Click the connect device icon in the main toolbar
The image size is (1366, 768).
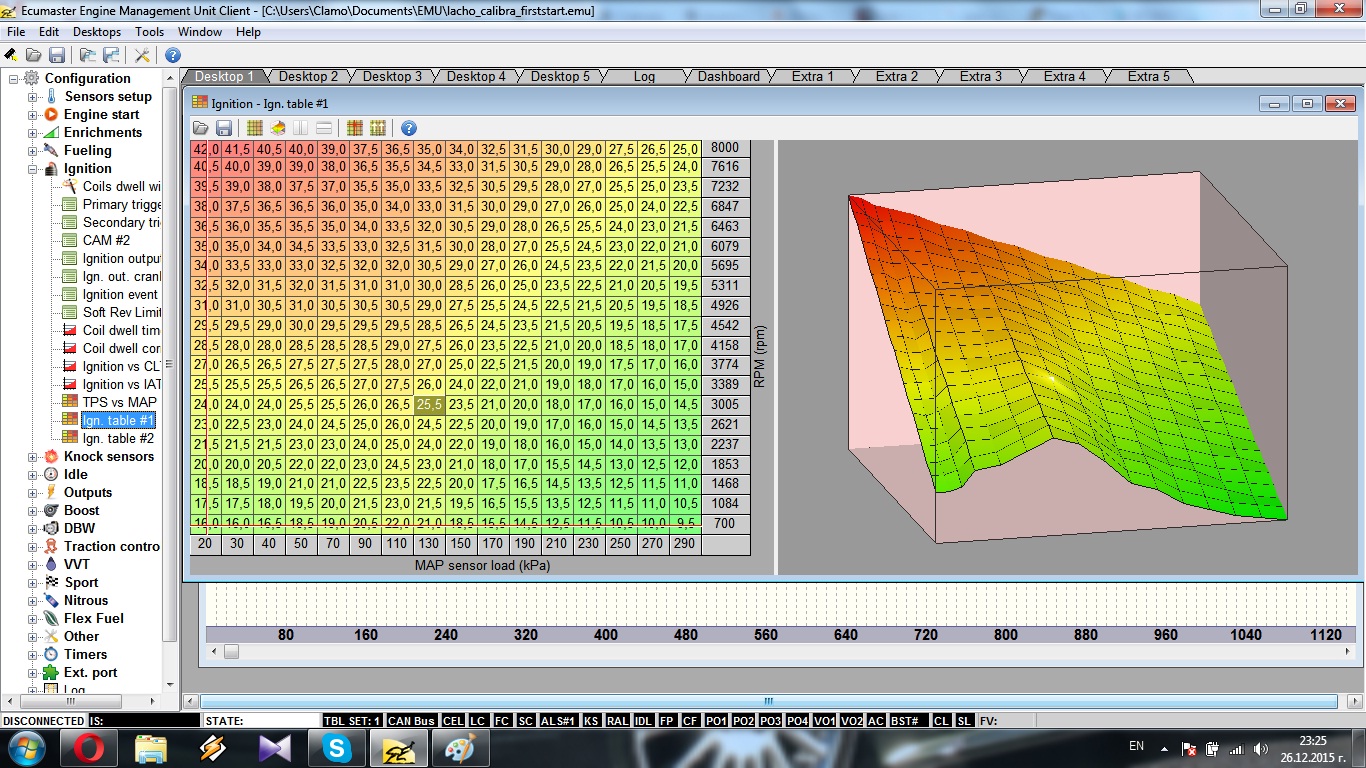[x=11, y=55]
